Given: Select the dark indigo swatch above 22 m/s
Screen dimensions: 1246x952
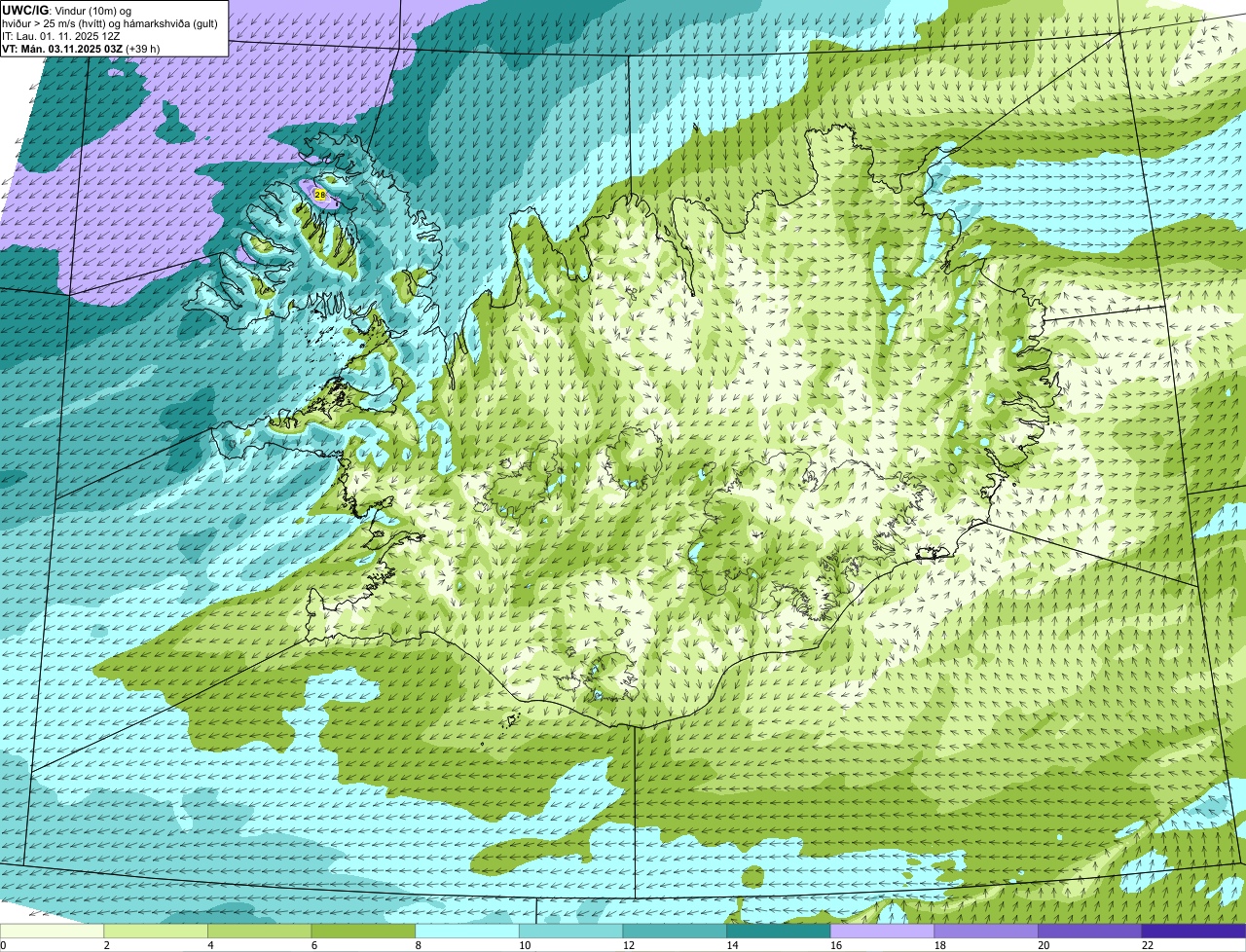Looking at the screenshot, I should click(x=1193, y=932).
